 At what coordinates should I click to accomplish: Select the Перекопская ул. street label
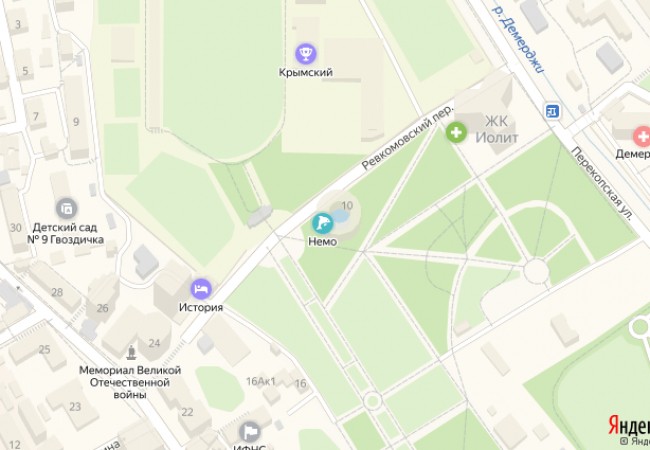tap(602, 184)
